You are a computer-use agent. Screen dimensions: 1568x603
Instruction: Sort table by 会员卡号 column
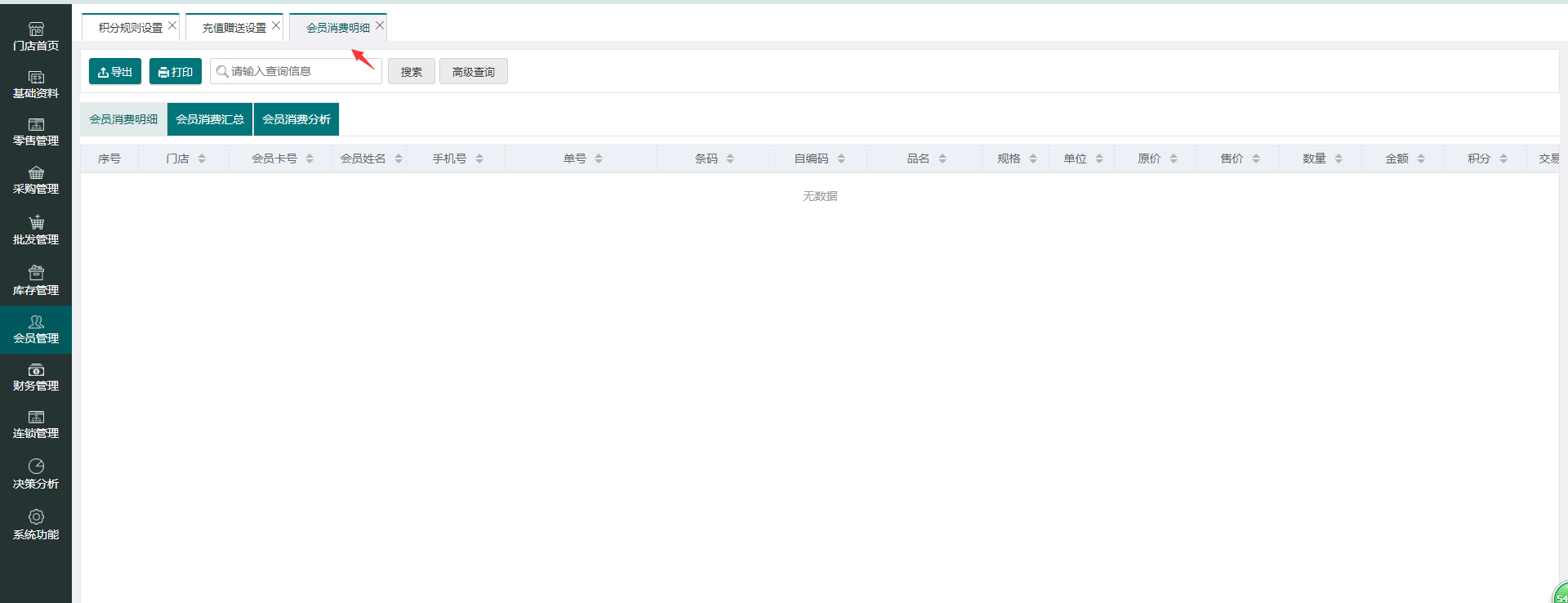tap(310, 159)
